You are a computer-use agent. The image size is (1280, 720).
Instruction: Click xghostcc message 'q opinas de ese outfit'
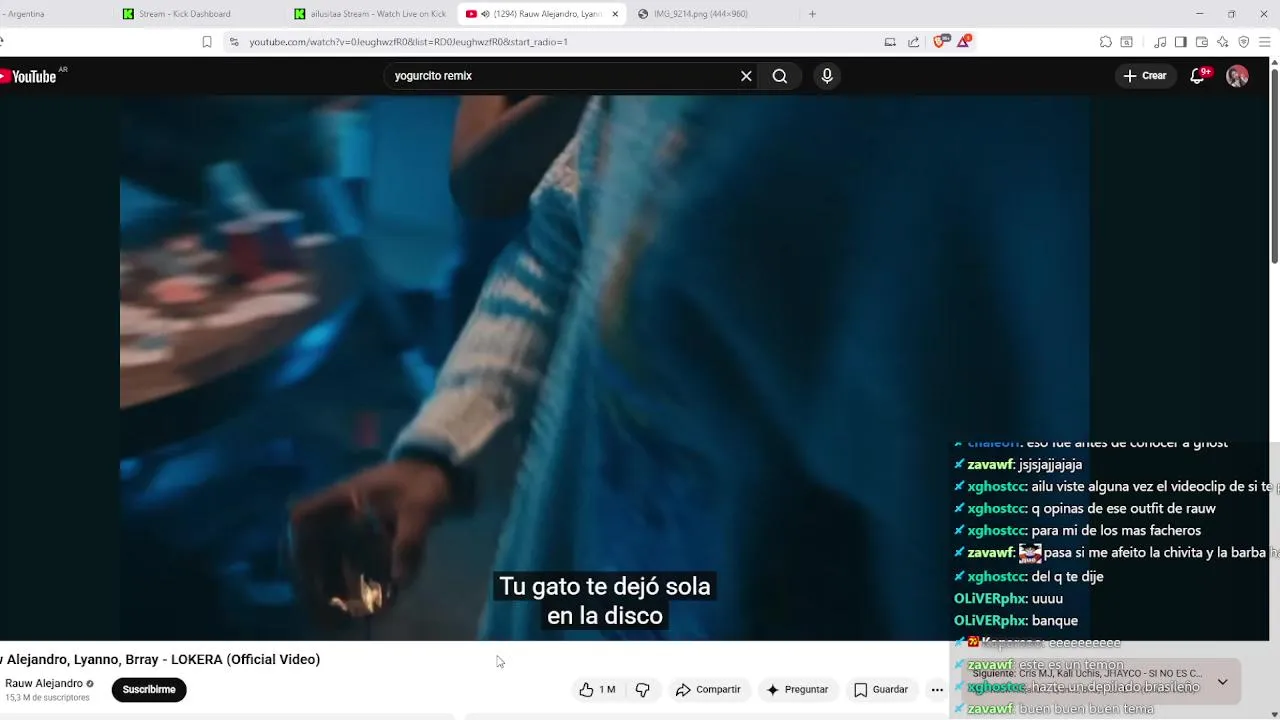(x=1123, y=509)
